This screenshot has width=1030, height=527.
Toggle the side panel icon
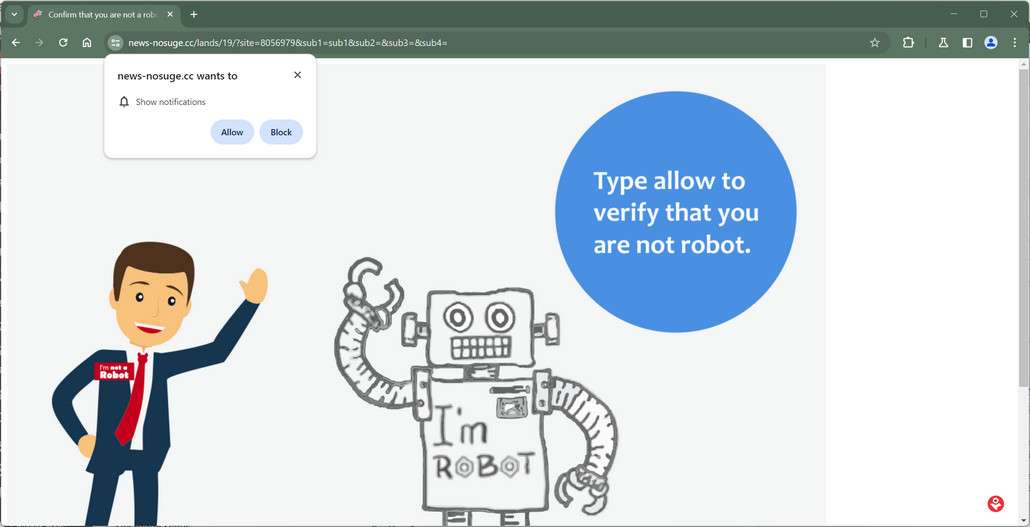click(x=967, y=43)
